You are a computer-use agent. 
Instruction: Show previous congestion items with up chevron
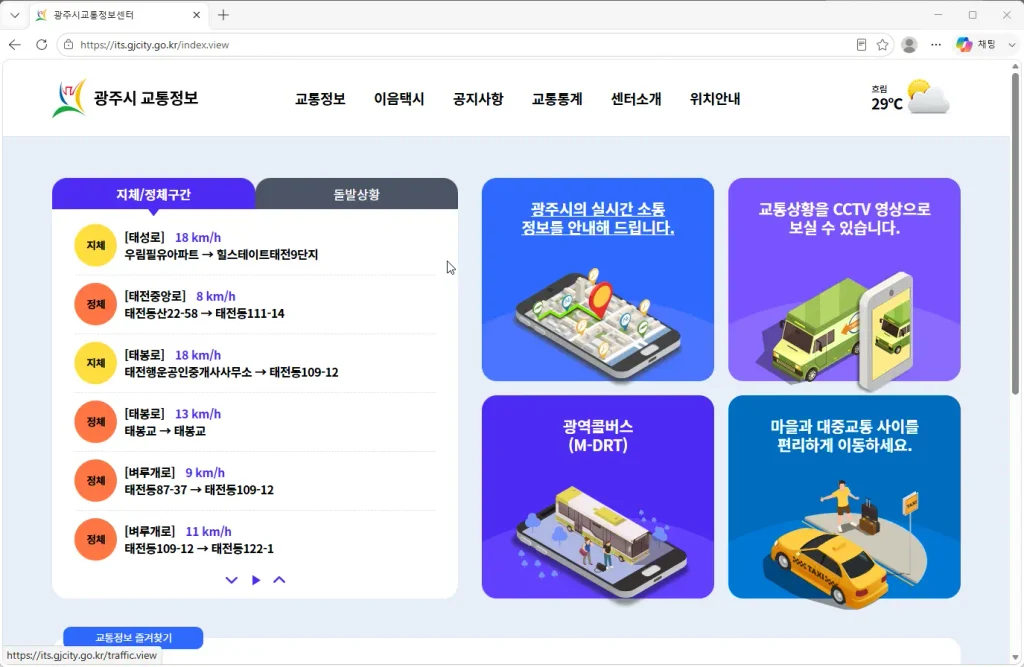coord(279,579)
